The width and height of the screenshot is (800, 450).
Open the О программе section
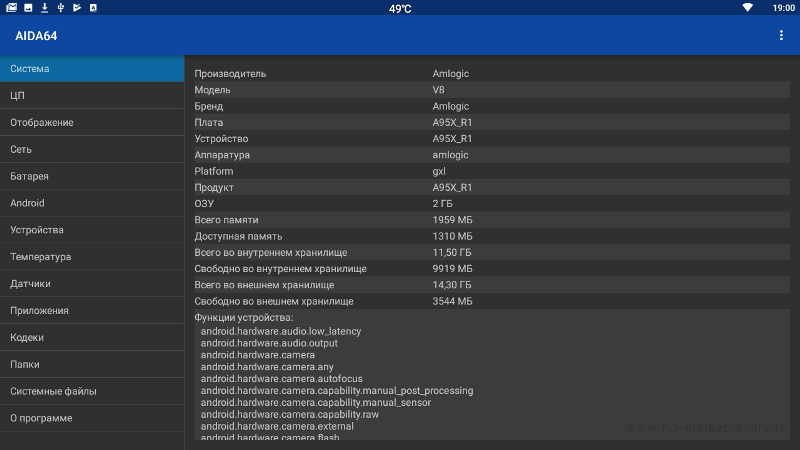tap(92, 418)
